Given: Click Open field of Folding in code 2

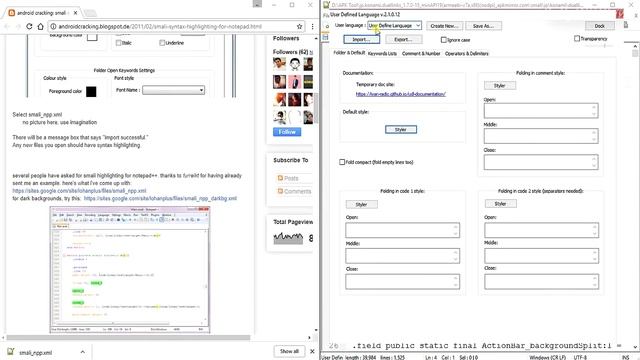Looking at the screenshot, I should 541,230.
